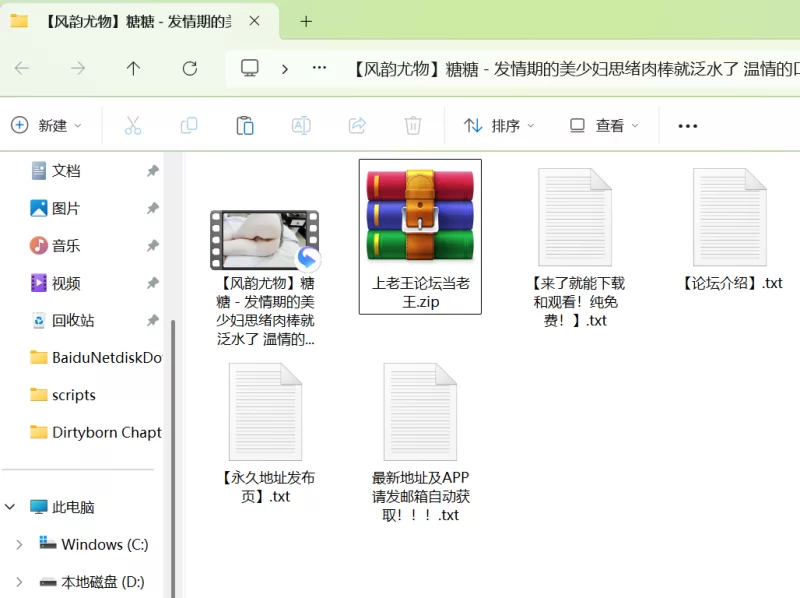Select the 【论坛介绍】.txt file

tap(730, 230)
